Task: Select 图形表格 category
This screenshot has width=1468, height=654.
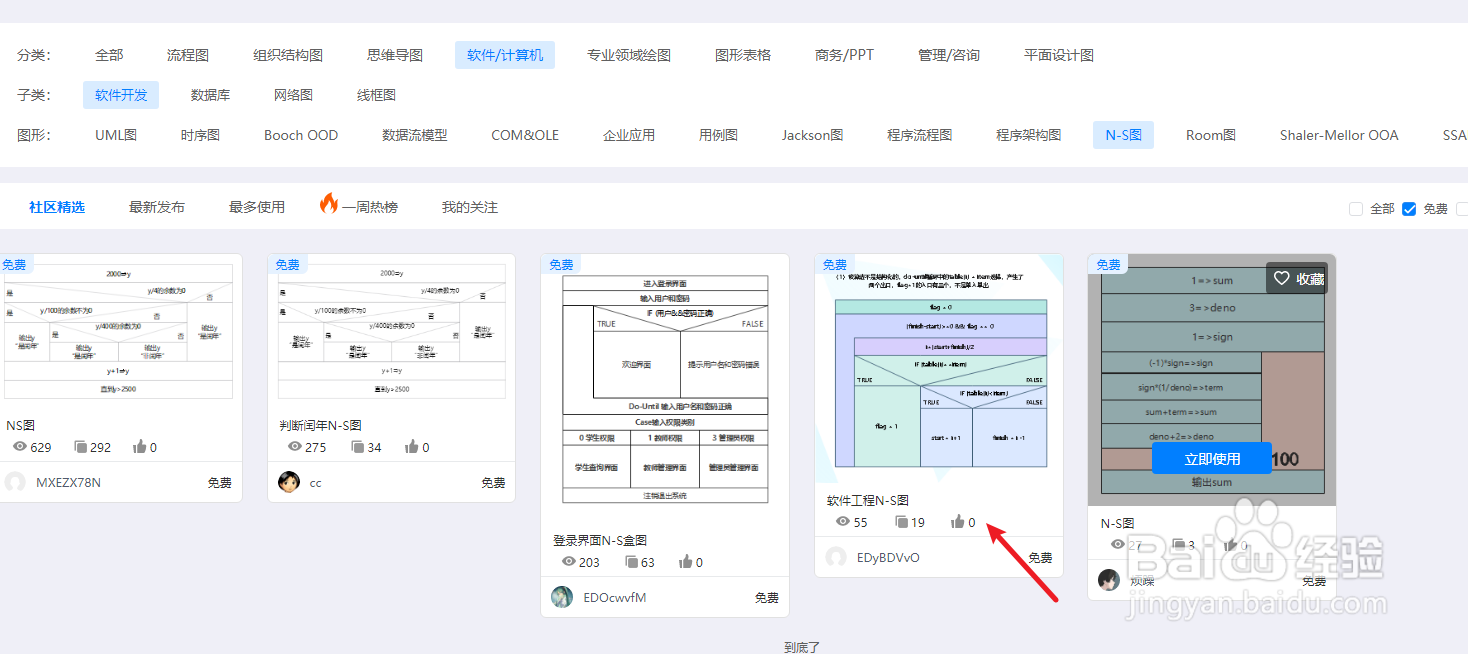Action: [x=743, y=55]
